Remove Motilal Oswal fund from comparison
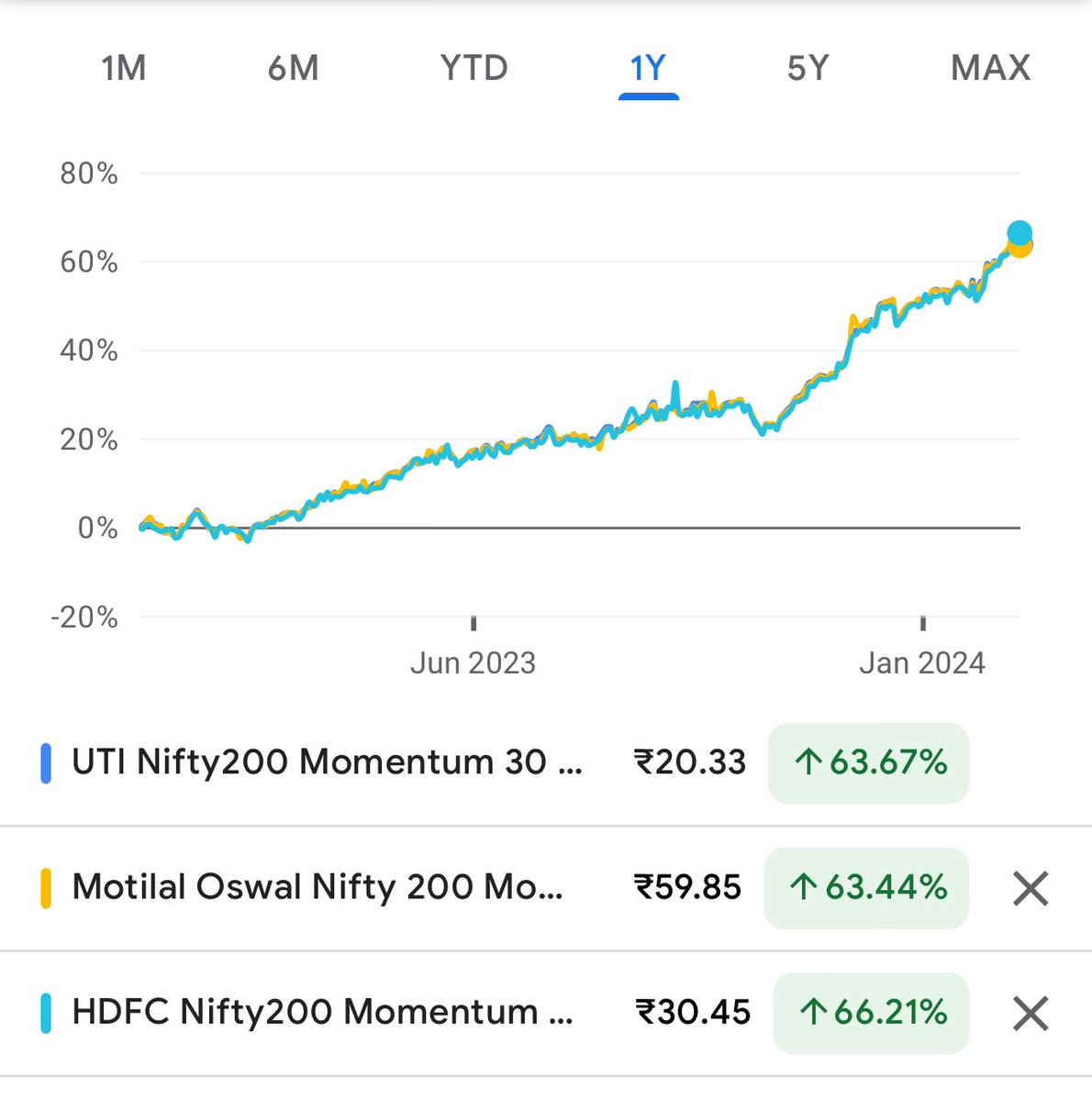The image size is (1092, 1101). (x=1031, y=888)
